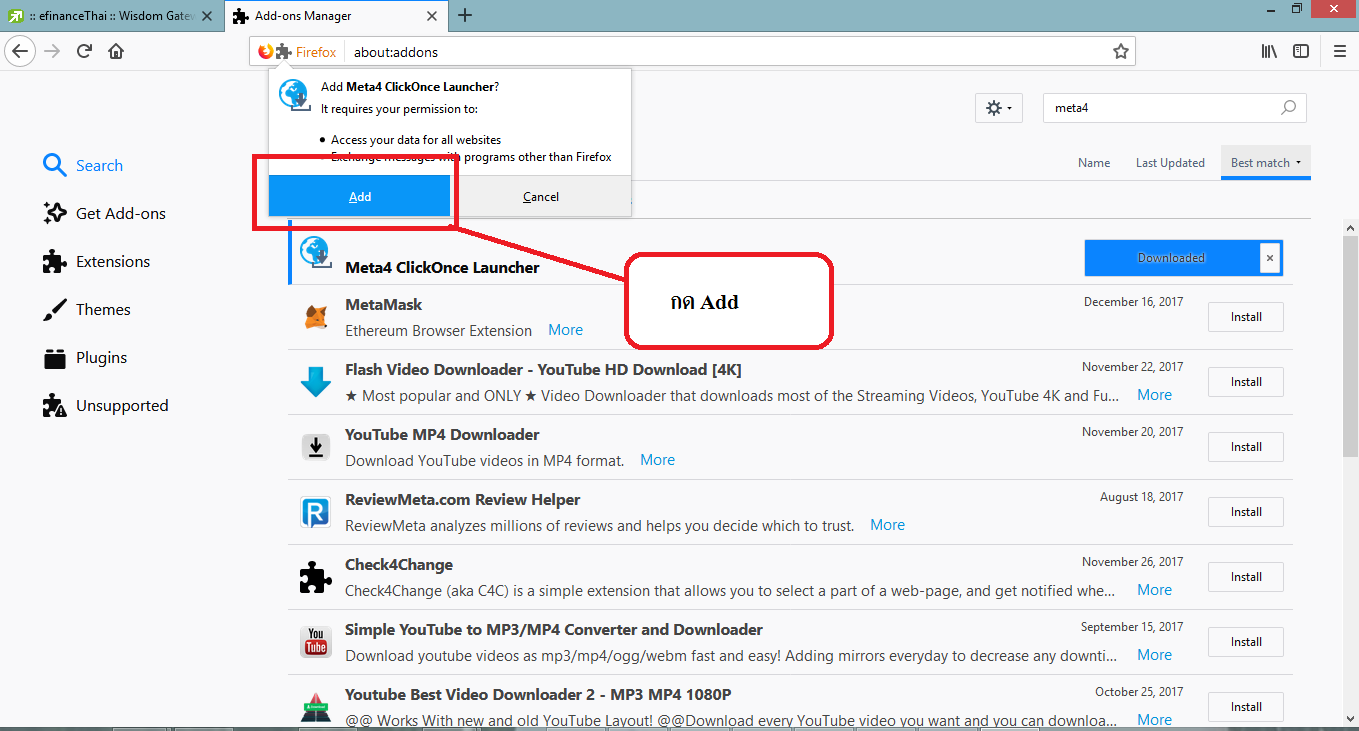Switch to the efinanceThai tab

tap(110, 15)
